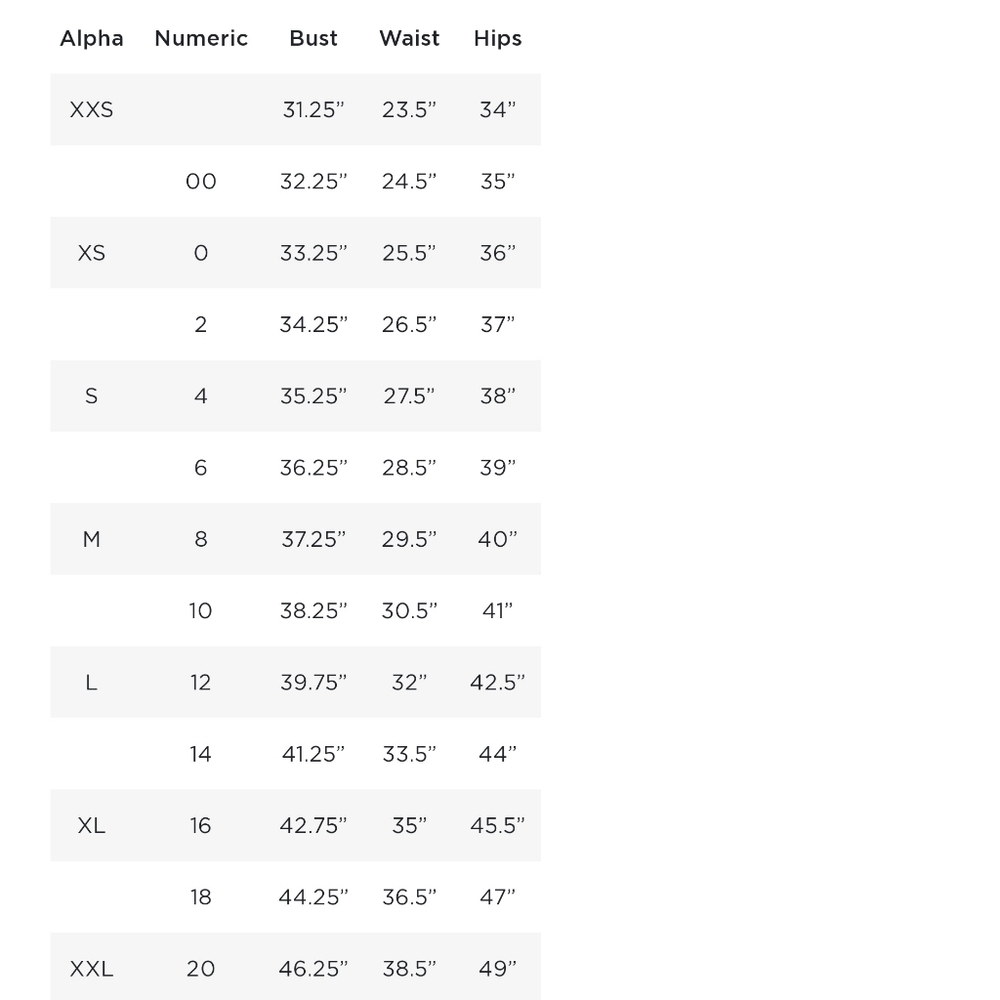1000x1000 pixels.
Task: Click the 36.5” waist measurement
Action: coord(409,897)
